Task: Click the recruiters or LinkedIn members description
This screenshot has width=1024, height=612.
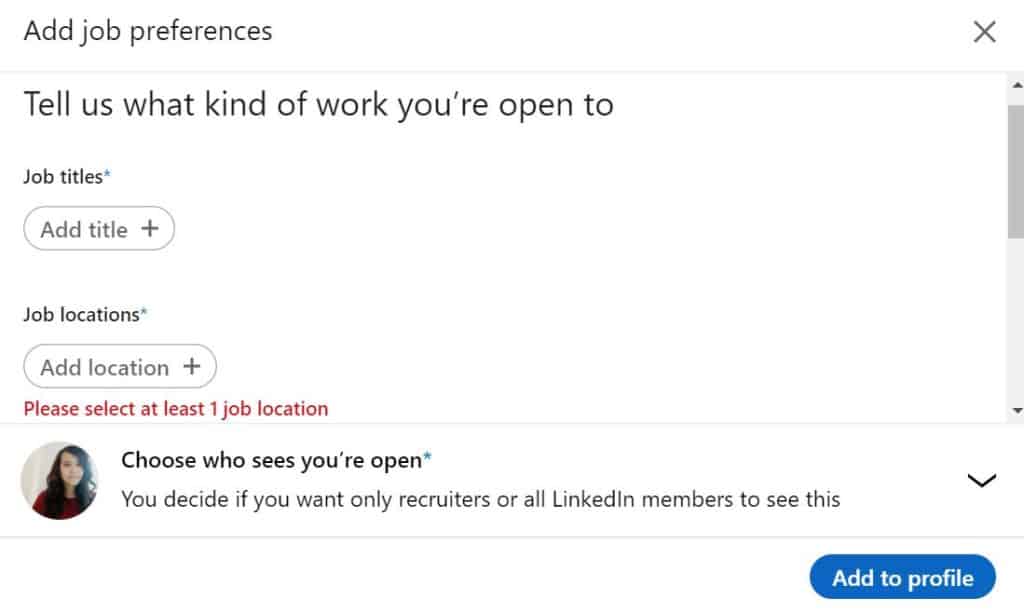Action: coord(481,500)
